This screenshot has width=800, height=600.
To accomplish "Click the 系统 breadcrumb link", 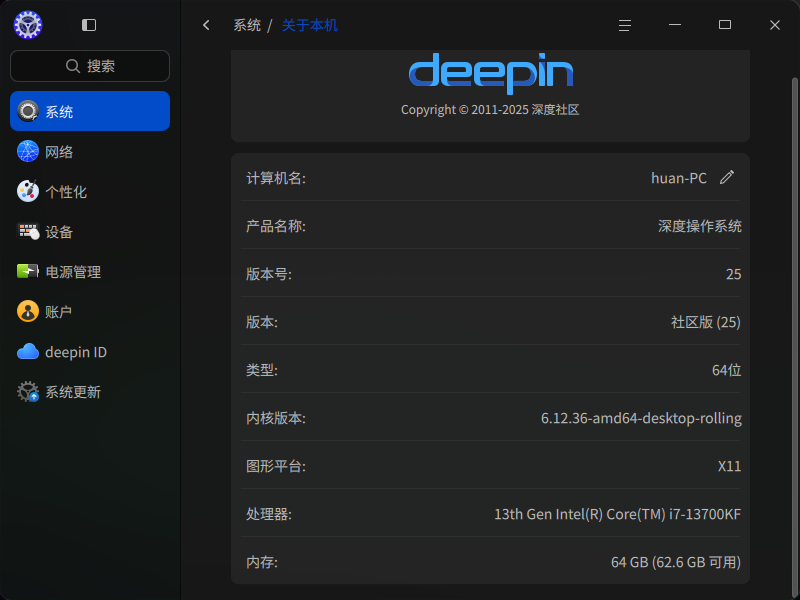I will click(247, 25).
